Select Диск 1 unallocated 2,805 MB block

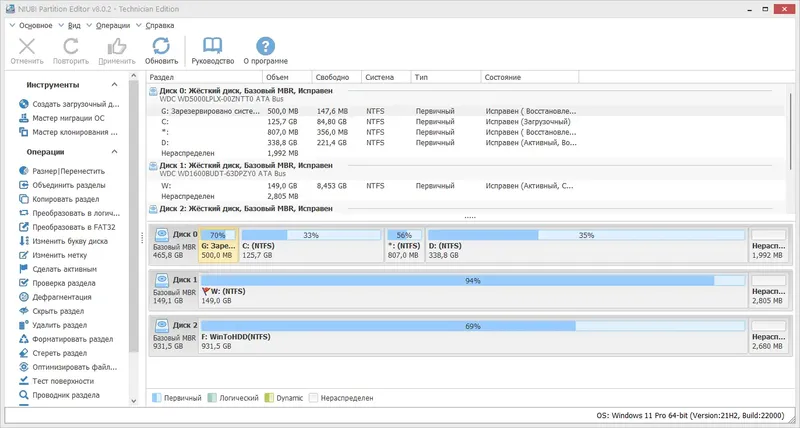pyautogui.click(x=769, y=290)
